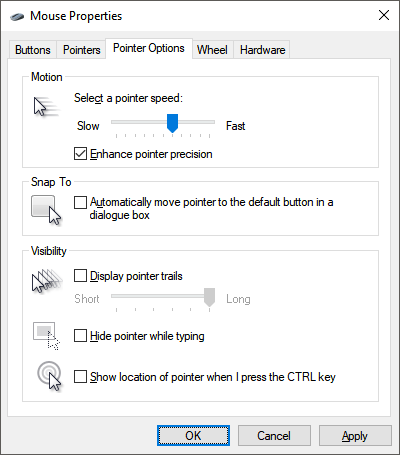Enable automatic snap to default button
The image size is (400, 455).
point(80,202)
